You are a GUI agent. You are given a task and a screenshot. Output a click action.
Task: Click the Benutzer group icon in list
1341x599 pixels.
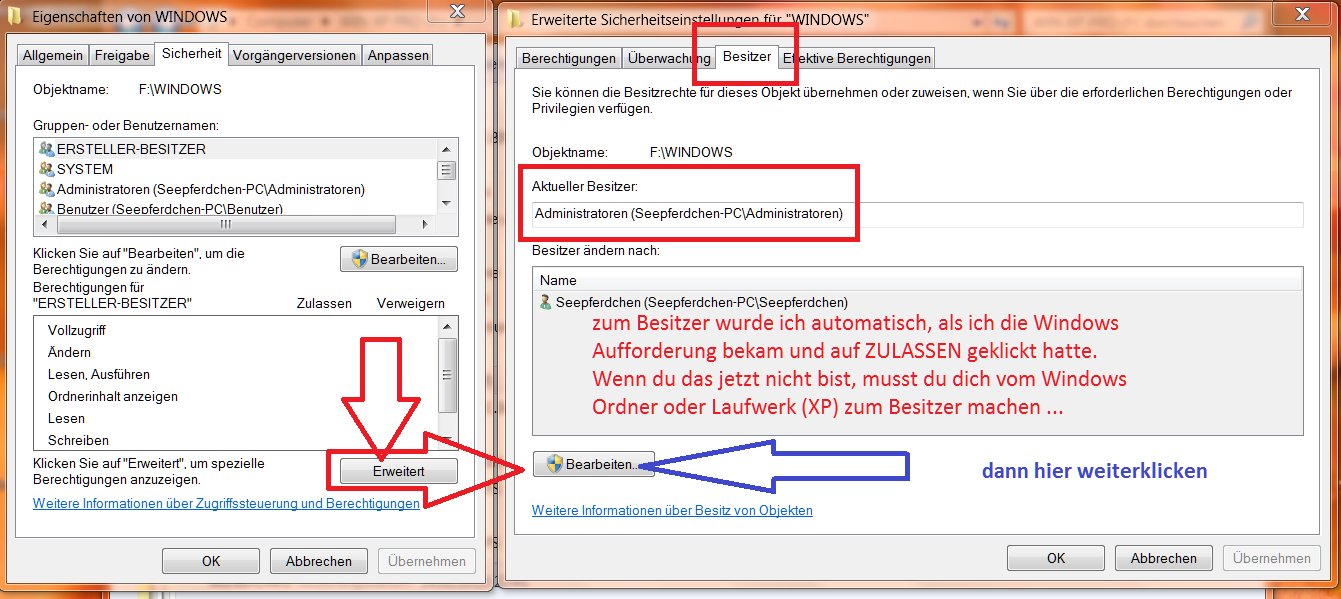(x=46, y=208)
